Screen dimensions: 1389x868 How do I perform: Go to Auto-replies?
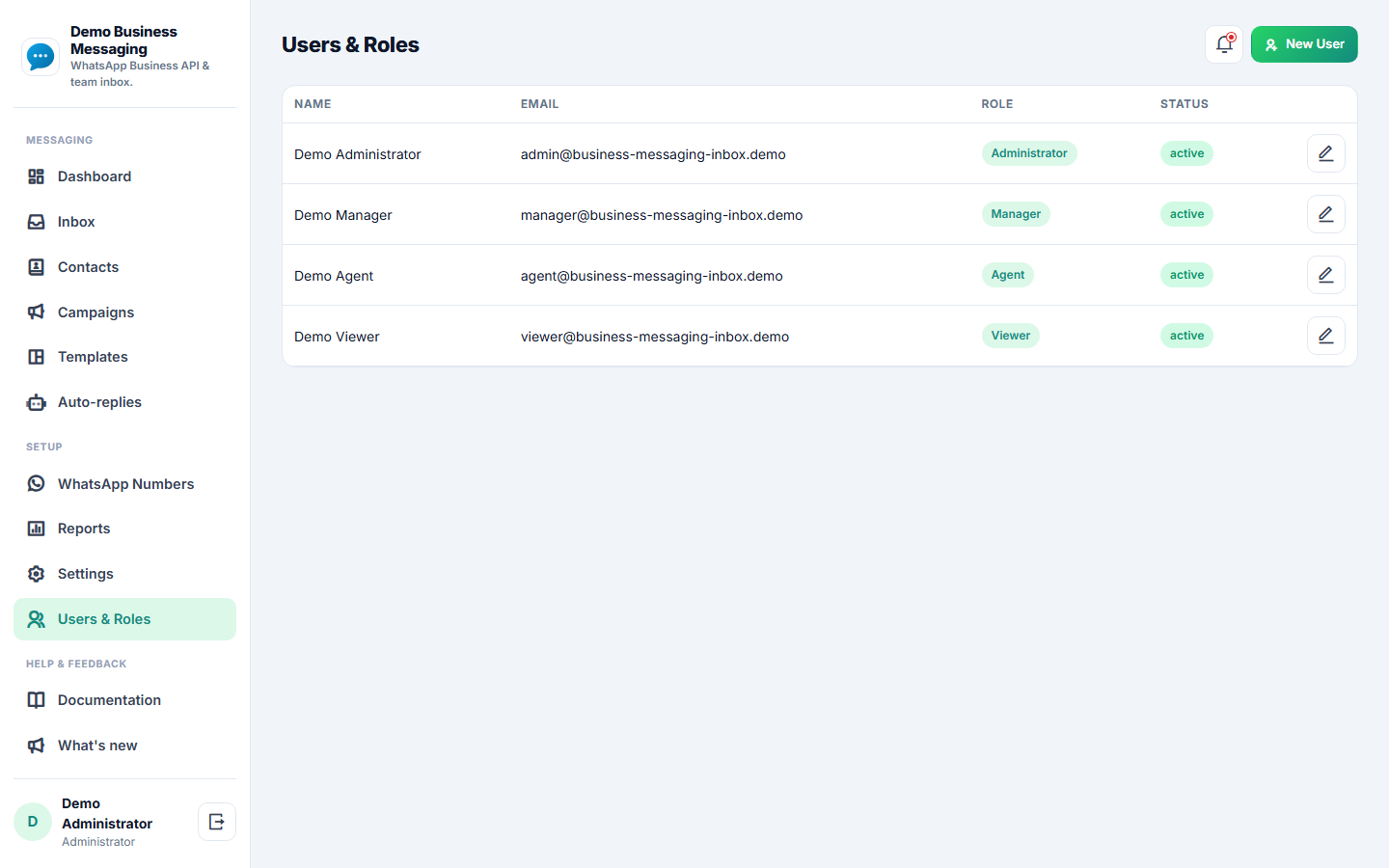point(124,402)
